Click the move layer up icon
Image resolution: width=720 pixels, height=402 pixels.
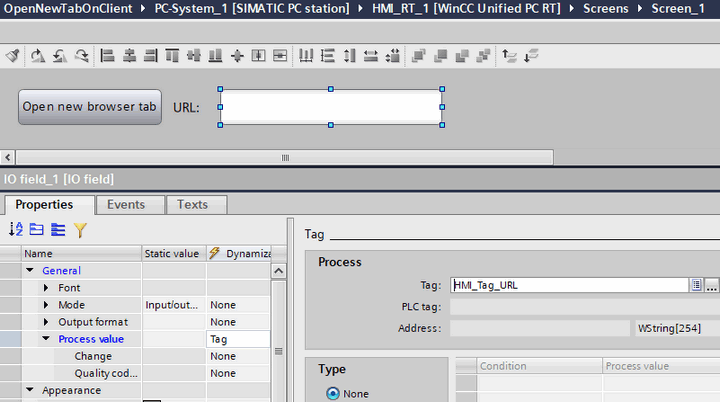coord(509,56)
